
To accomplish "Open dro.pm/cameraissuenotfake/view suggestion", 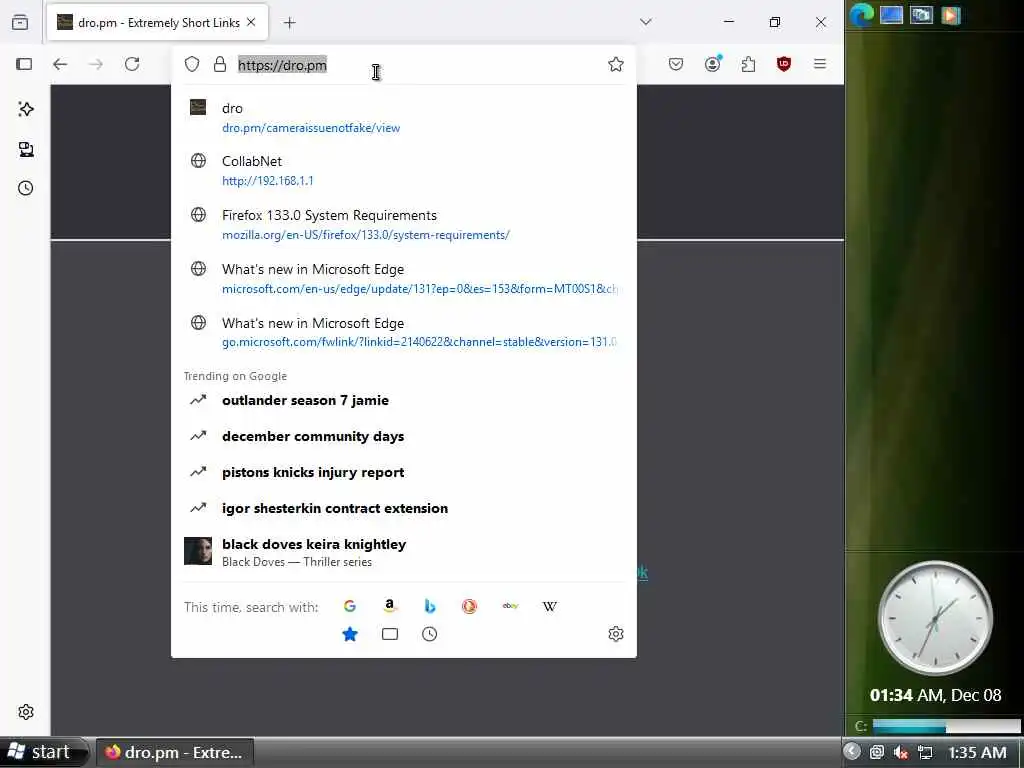I will pyautogui.click(x=403, y=118).
